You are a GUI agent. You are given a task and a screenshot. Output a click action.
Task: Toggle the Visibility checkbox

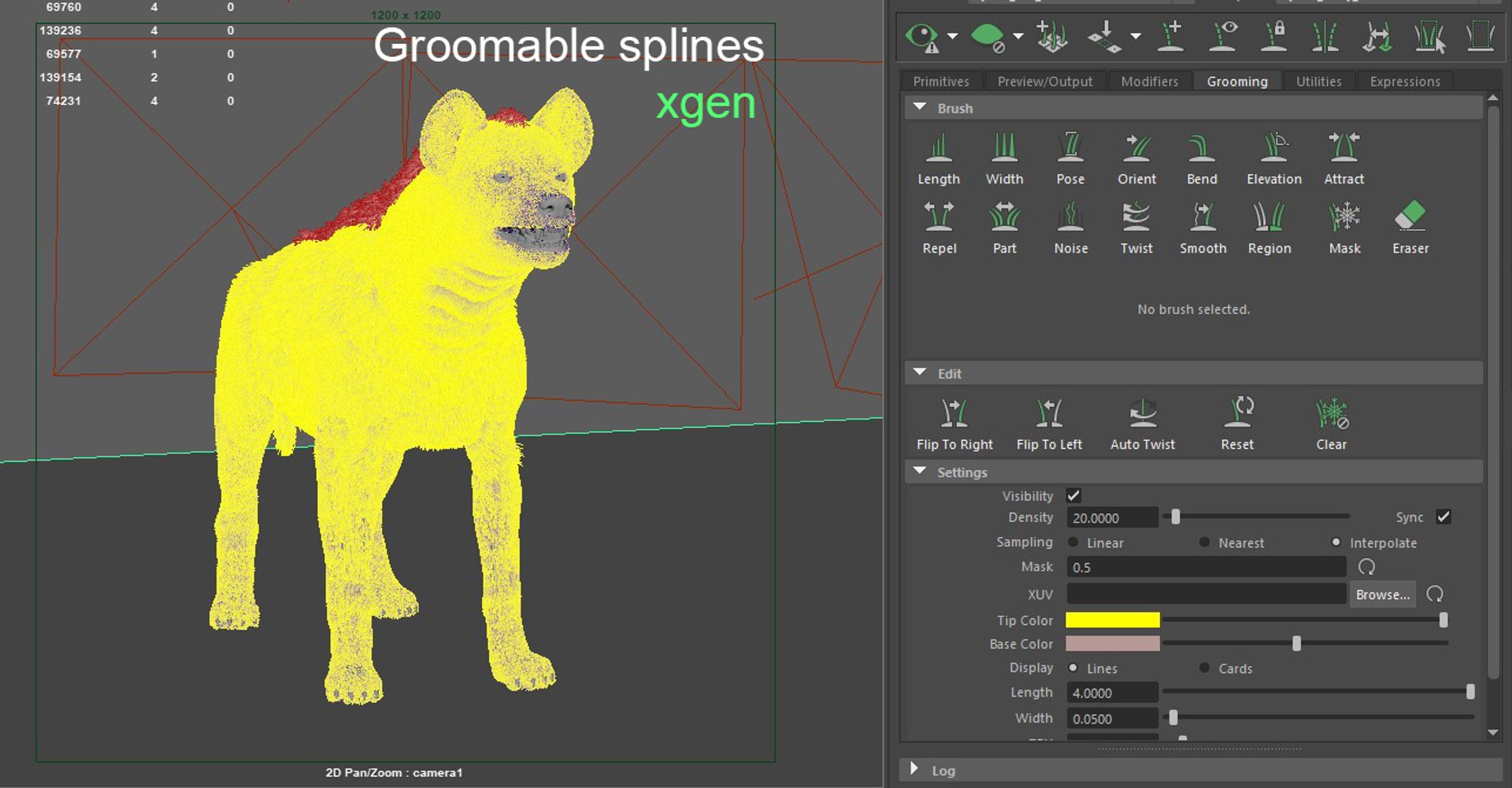click(1073, 495)
